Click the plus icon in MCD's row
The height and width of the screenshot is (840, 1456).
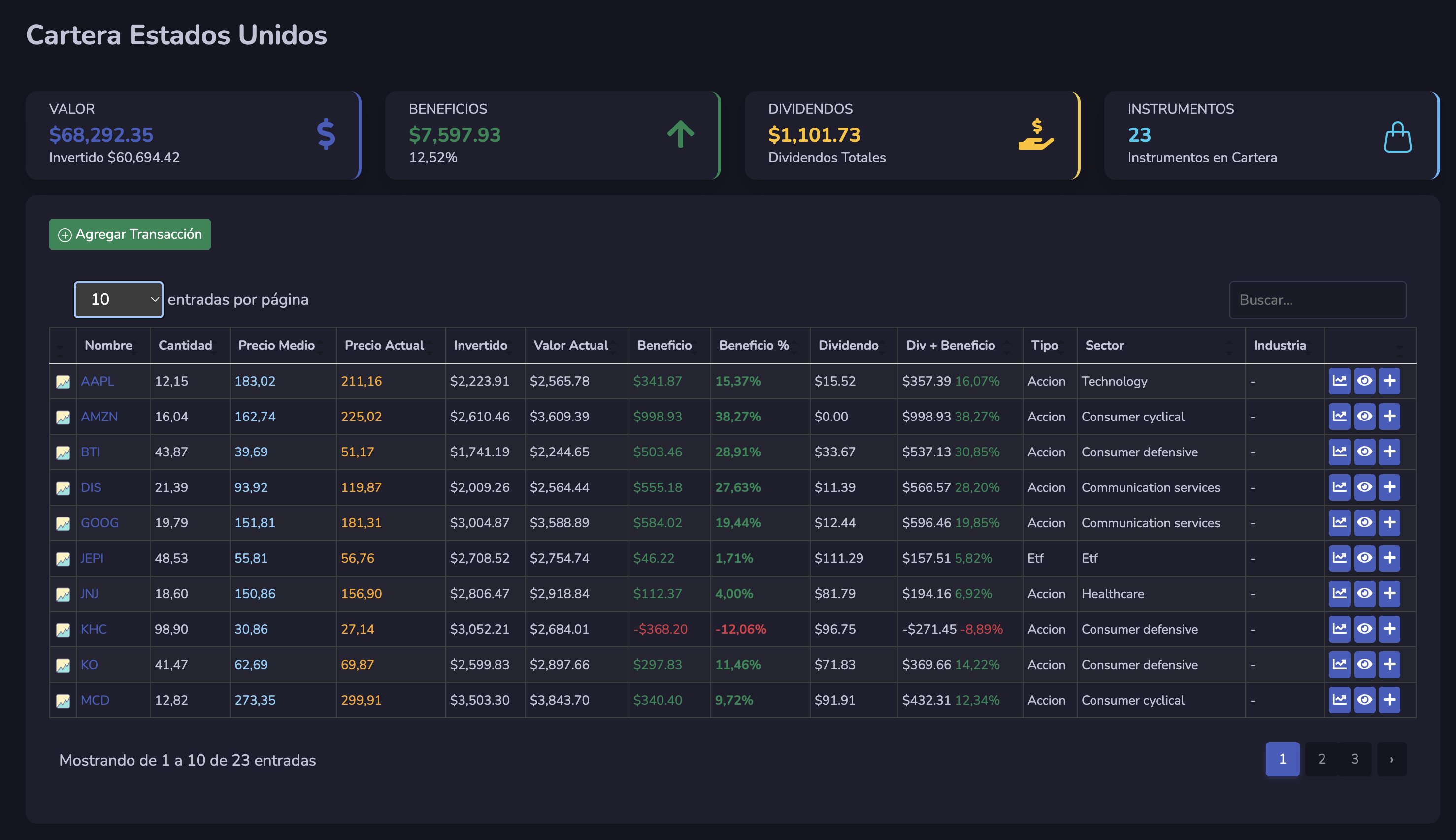pyautogui.click(x=1390, y=700)
